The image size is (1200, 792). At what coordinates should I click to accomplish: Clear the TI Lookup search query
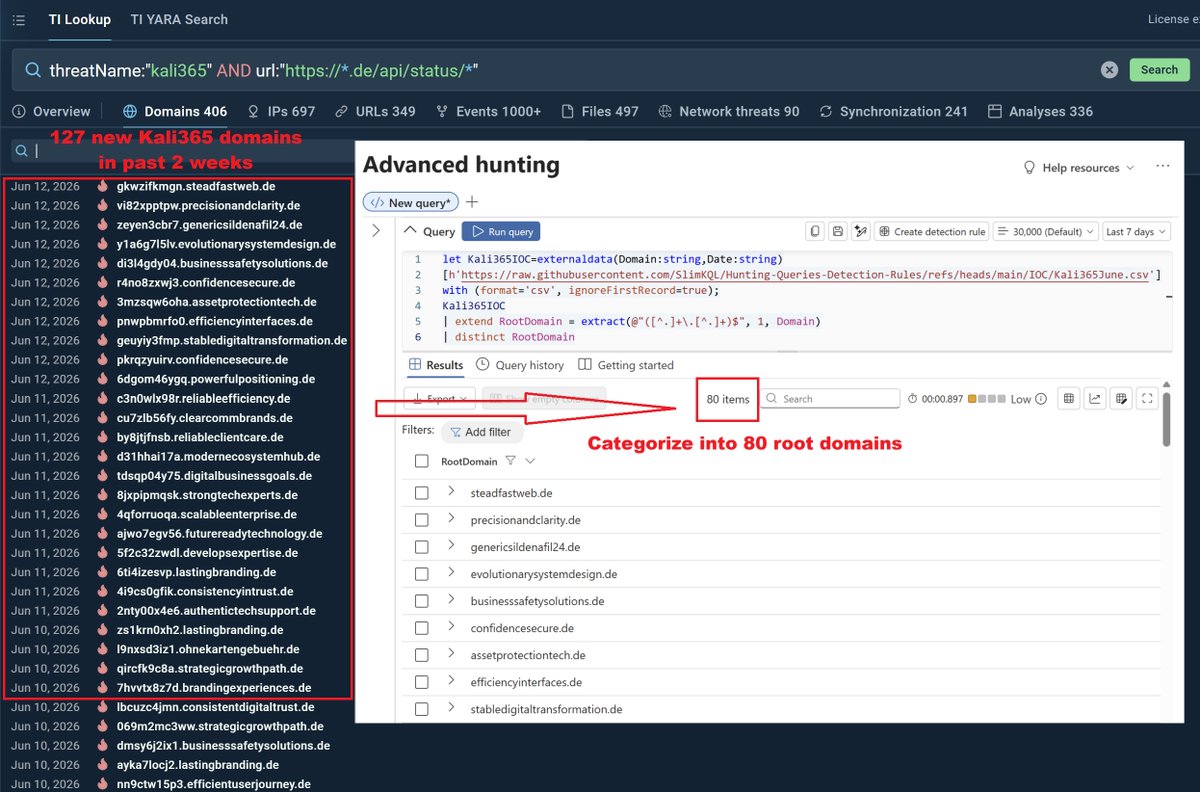coord(1109,70)
